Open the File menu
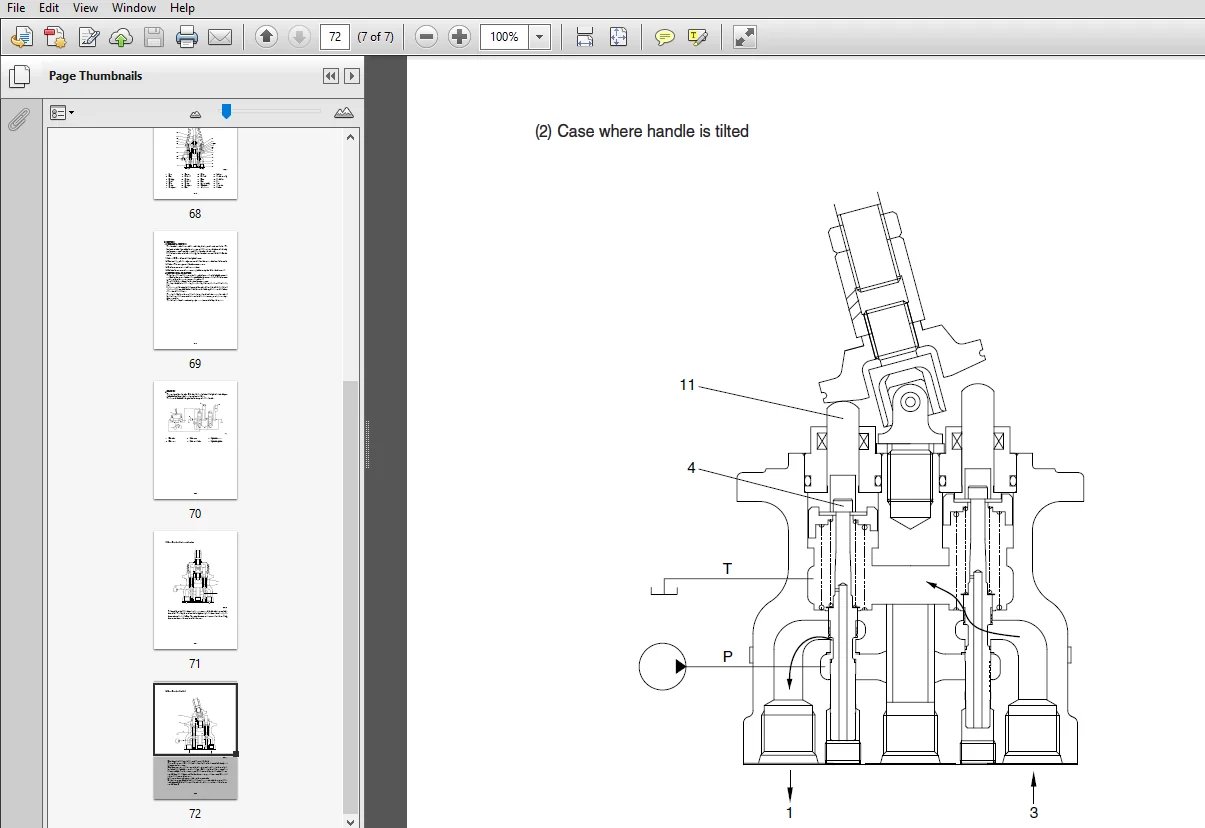Image resolution: width=1205 pixels, height=828 pixels. [17, 7]
